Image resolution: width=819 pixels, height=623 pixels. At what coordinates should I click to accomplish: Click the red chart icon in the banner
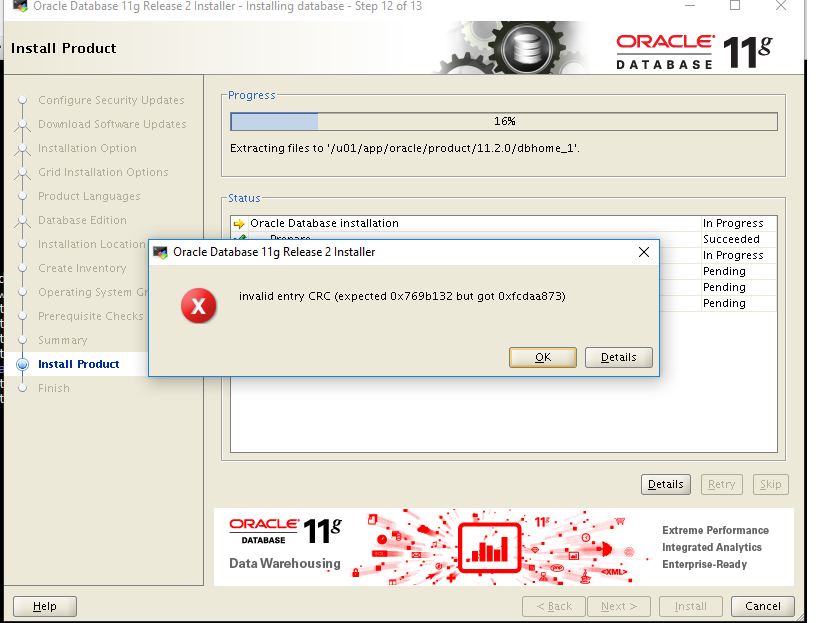pos(489,547)
